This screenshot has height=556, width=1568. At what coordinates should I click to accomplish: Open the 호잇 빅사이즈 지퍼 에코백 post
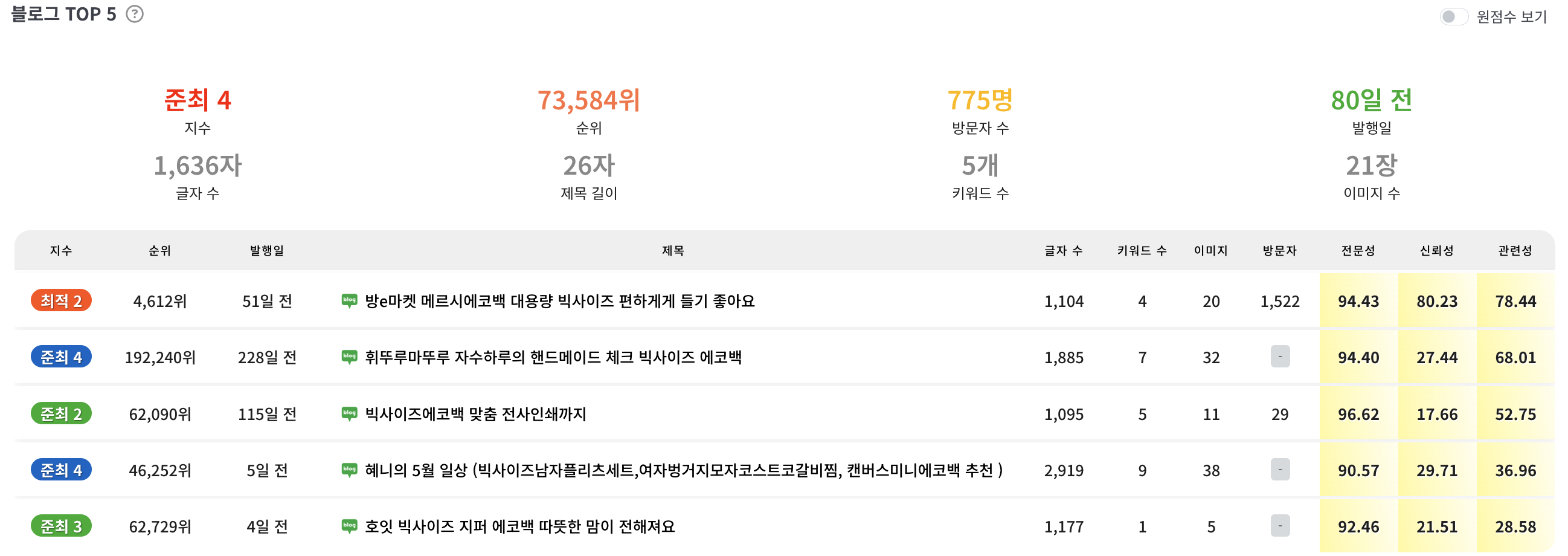tap(519, 526)
